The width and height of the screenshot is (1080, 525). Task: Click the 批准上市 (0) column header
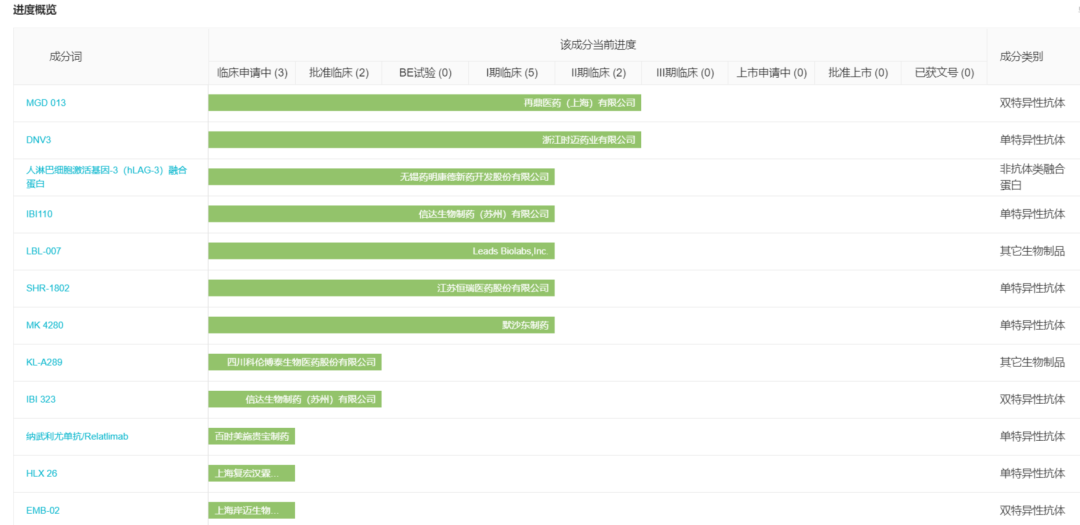[858, 73]
